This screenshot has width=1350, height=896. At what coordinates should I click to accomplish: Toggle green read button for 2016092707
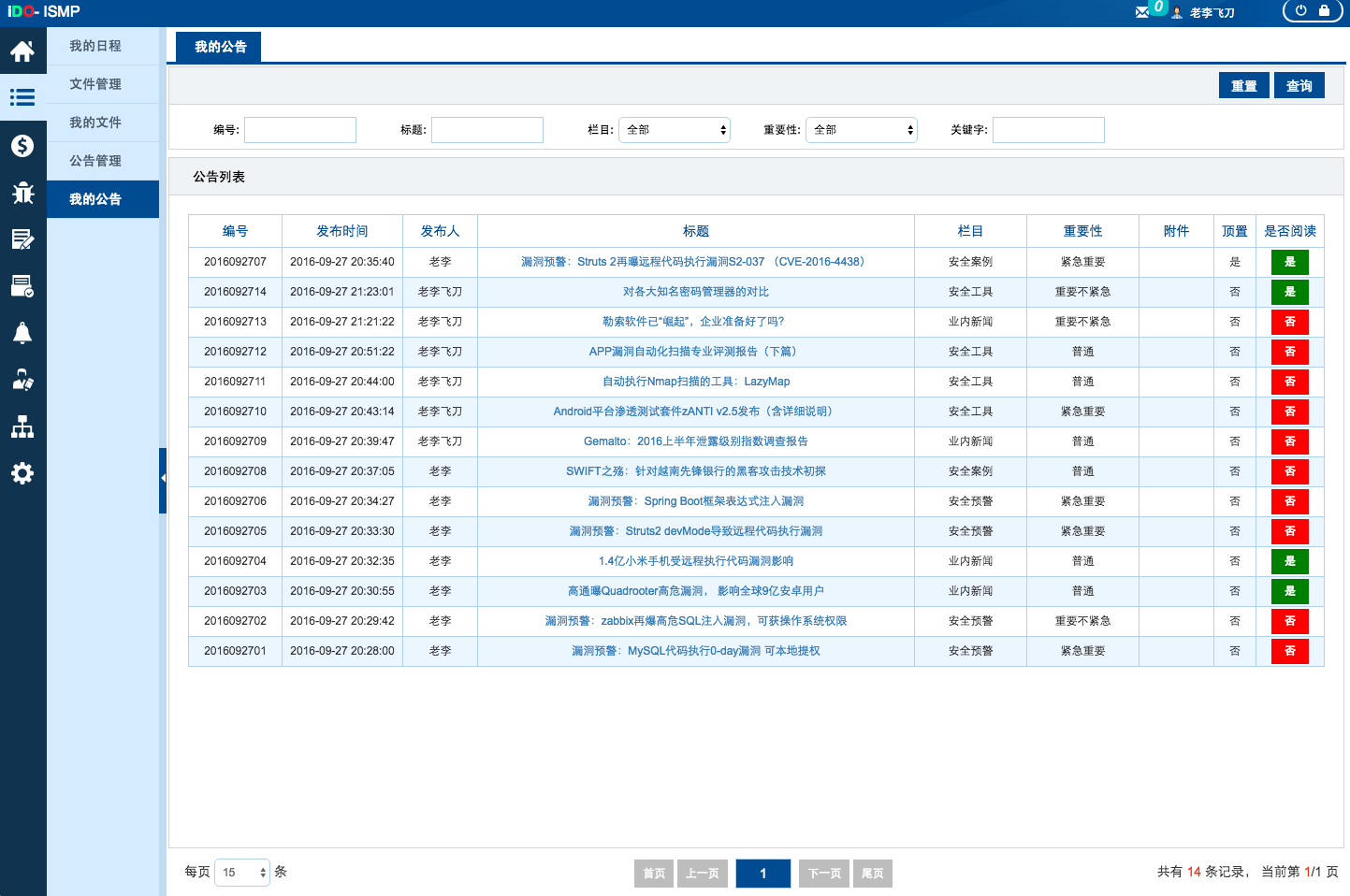click(x=1289, y=262)
